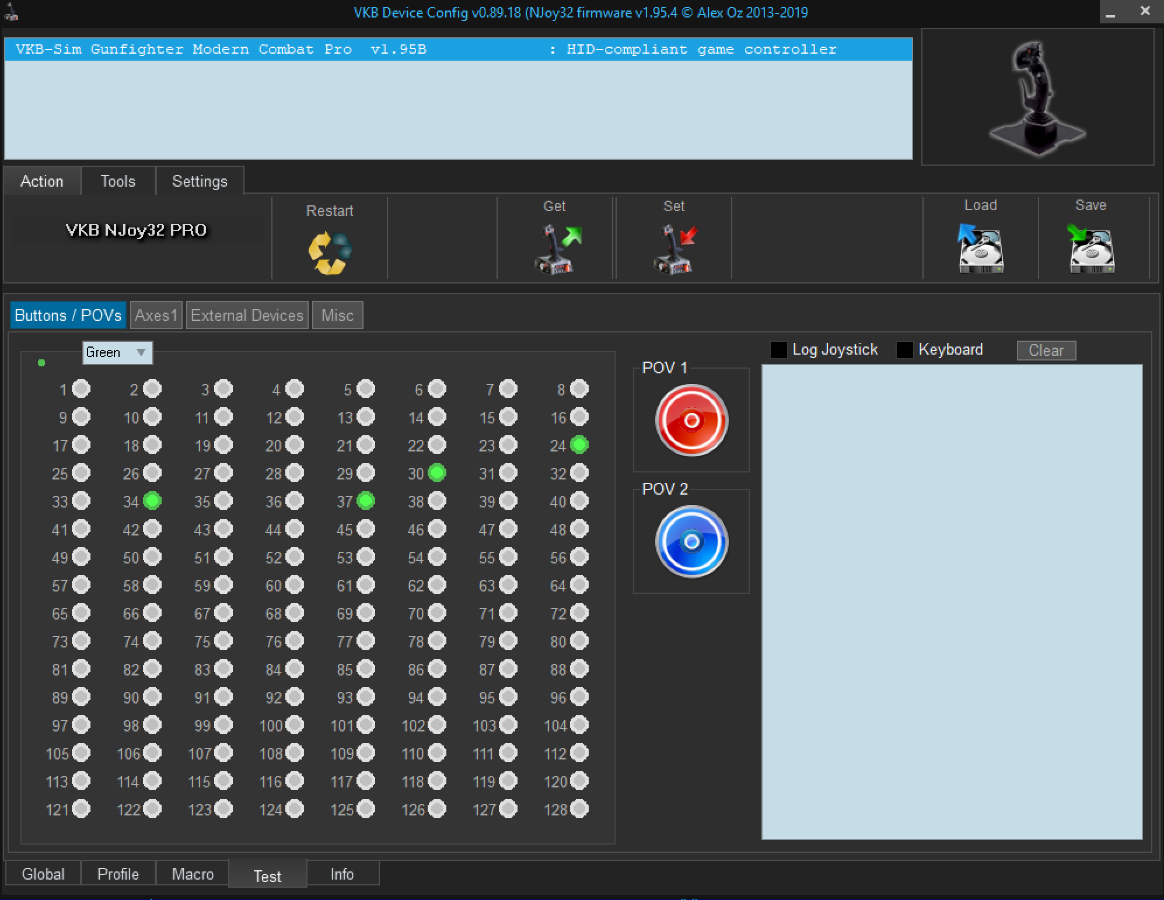Image resolution: width=1164 pixels, height=900 pixels.
Task: Open the Green color dropdown
Action: [x=117, y=352]
